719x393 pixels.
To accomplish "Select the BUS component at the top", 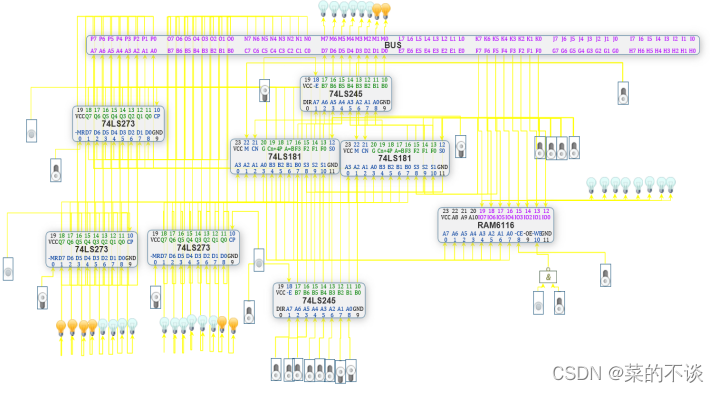I will (x=393, y=45).
